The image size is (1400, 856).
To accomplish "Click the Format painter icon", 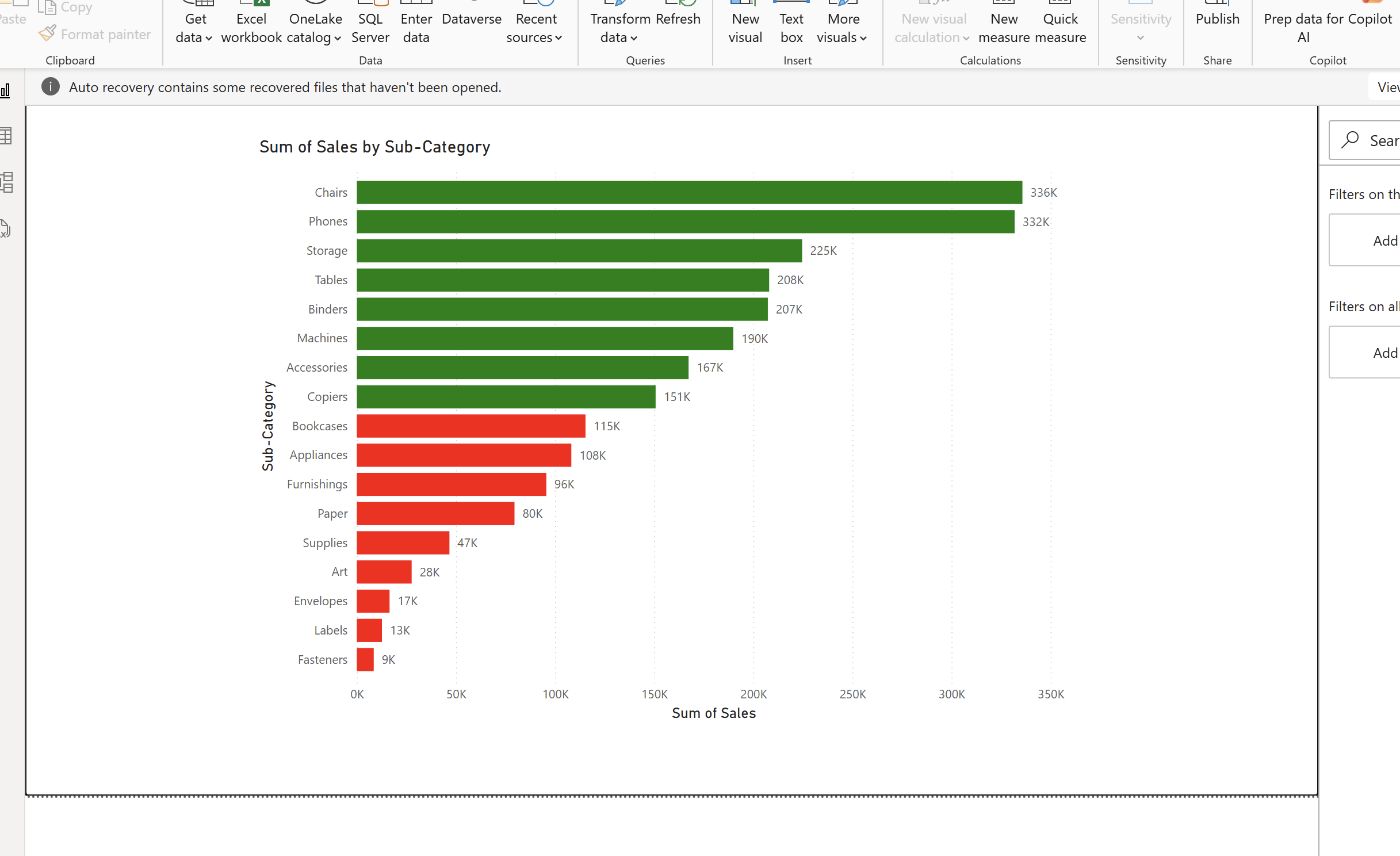I will pos(47,33).
